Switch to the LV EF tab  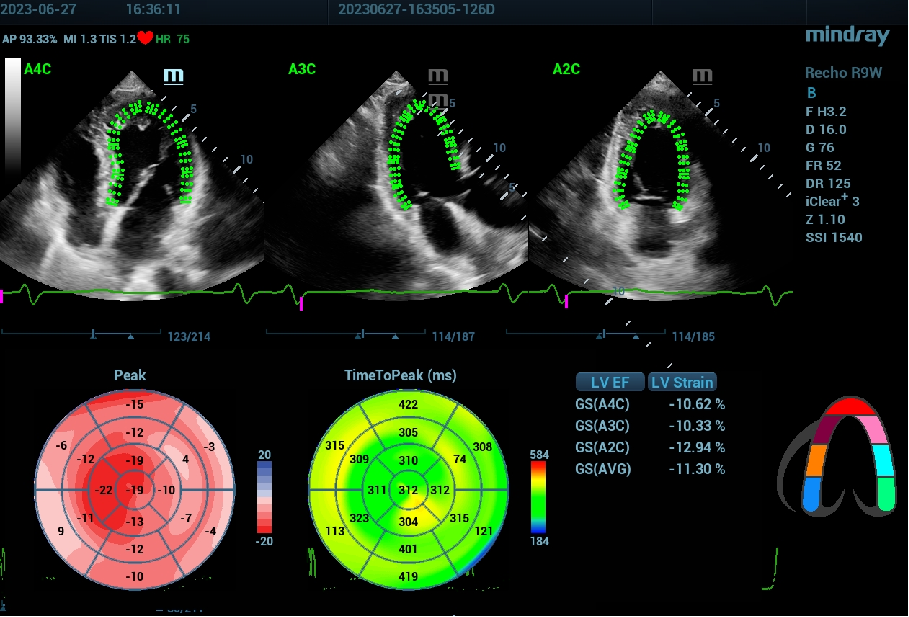[609, 382]
